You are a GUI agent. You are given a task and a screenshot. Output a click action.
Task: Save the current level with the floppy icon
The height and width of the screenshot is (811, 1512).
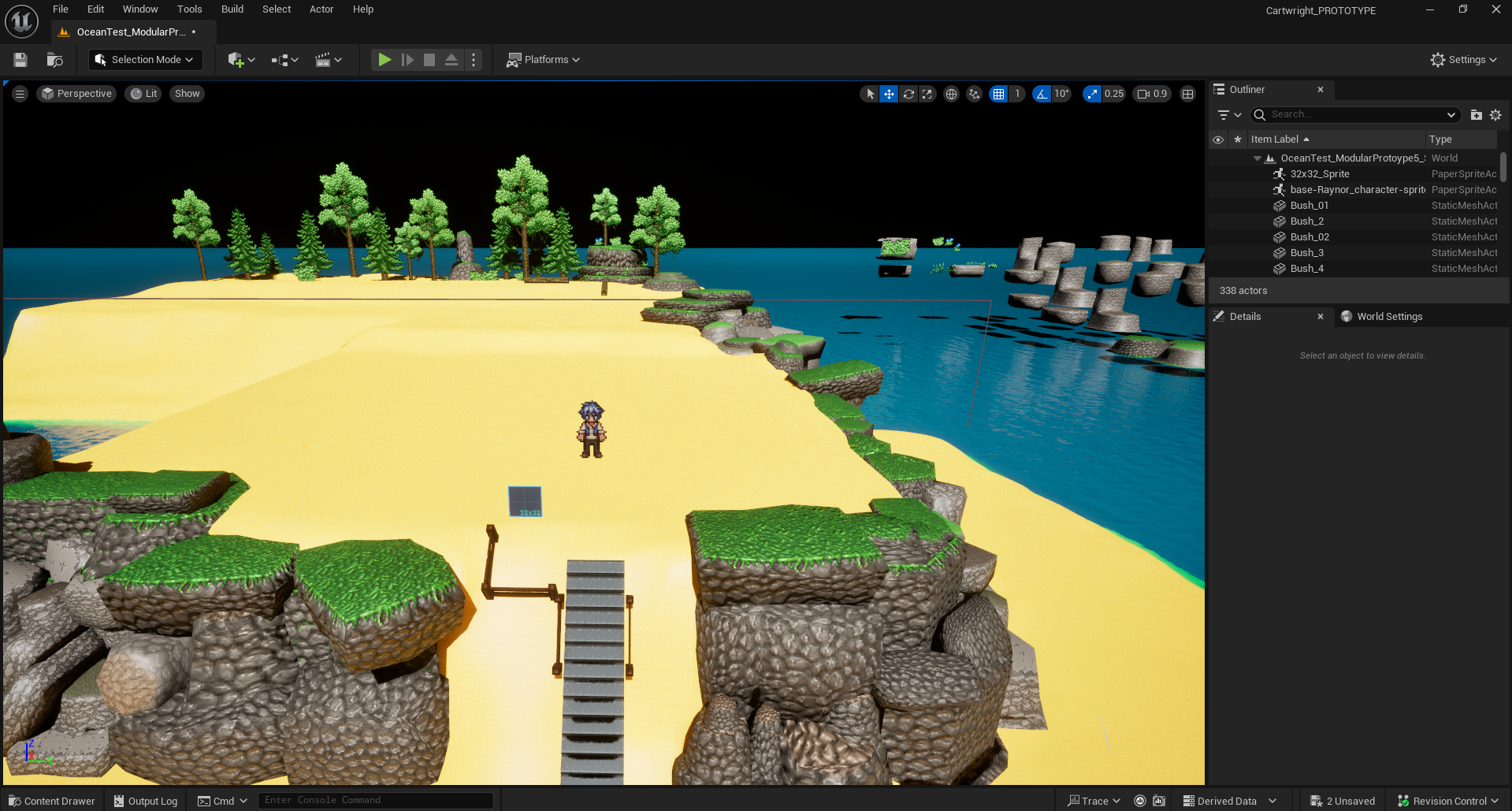pos(20,60)
